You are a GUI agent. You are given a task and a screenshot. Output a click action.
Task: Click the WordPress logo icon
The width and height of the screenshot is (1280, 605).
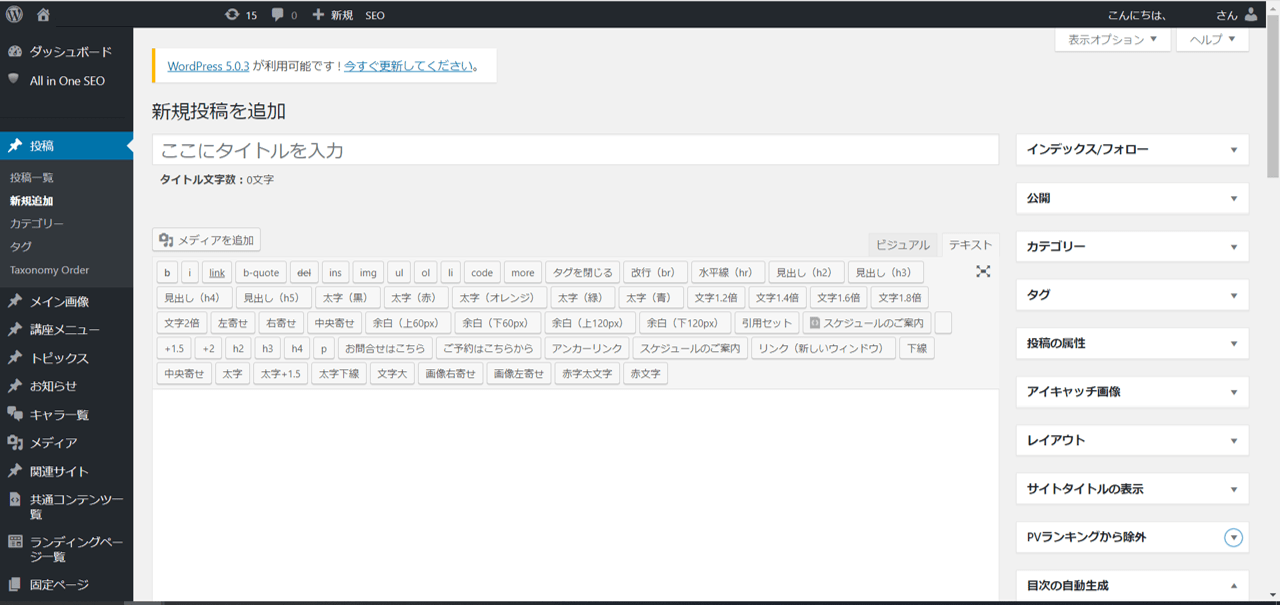(x=14, y=14)
